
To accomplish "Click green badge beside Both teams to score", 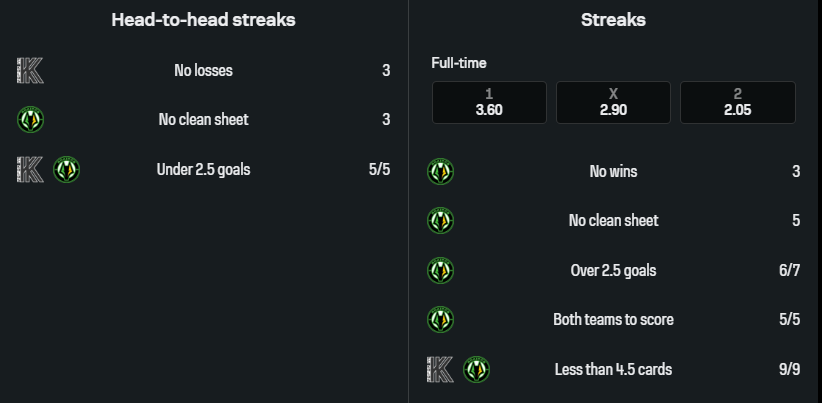I will (440, 320).
